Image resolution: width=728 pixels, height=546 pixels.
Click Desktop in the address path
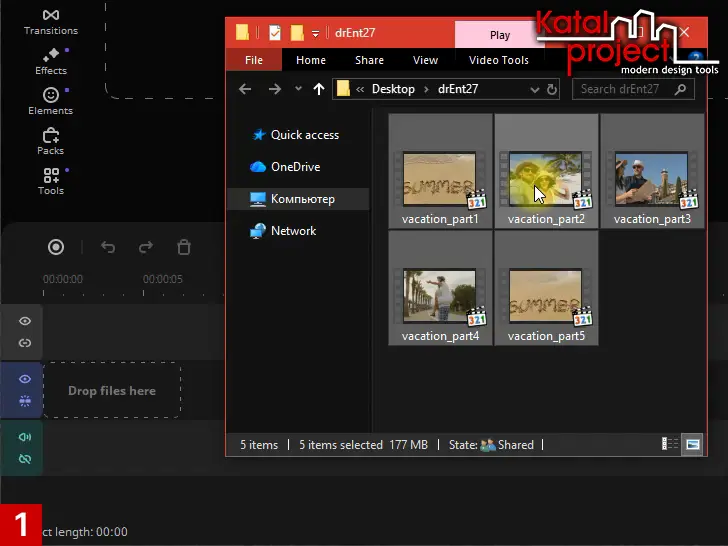[393, 89]
